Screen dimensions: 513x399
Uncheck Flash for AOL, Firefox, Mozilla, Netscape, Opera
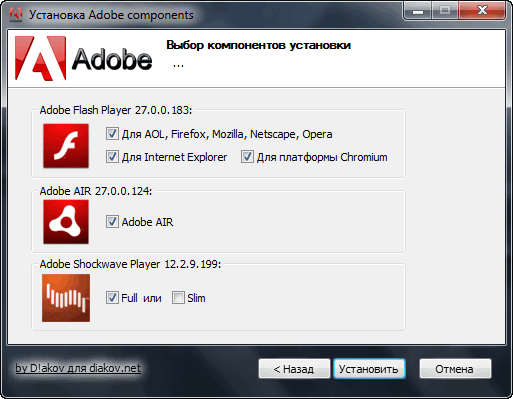pos(112,134)
